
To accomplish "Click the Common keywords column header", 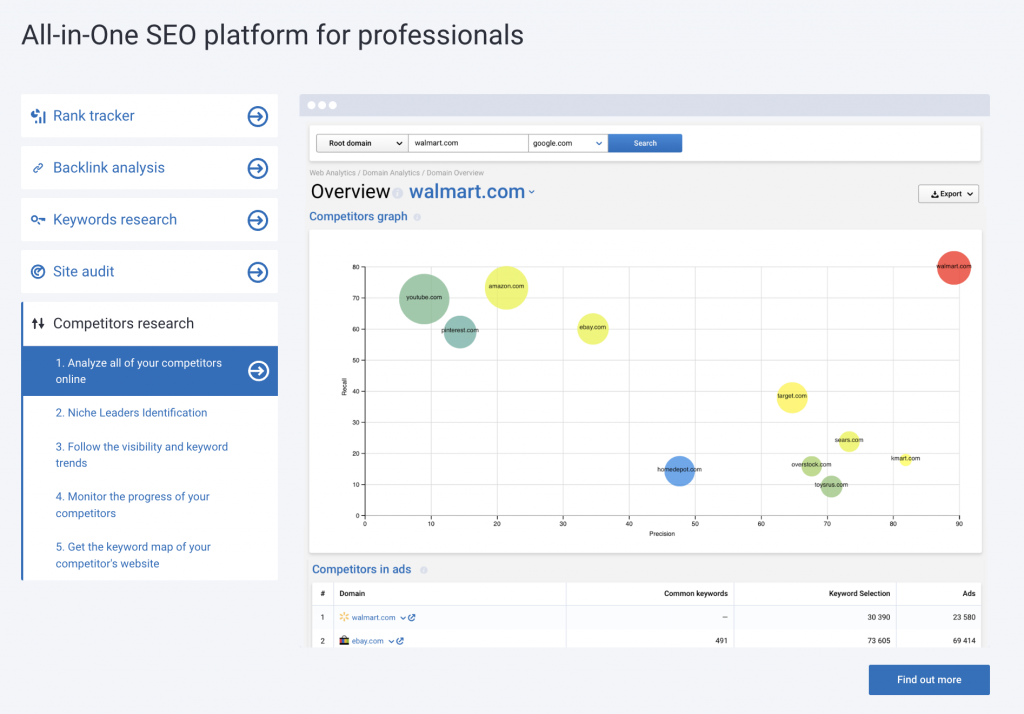I will [x=696, y=594].
